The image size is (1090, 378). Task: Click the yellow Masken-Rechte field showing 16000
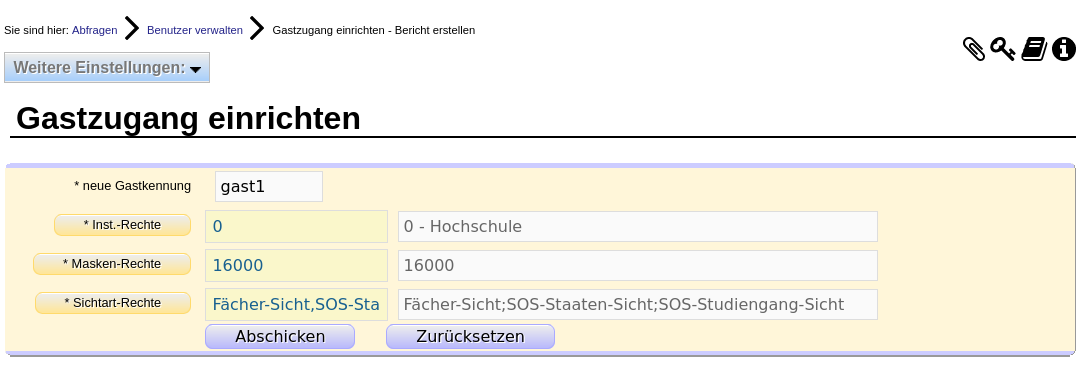click(x=296, y=265)
